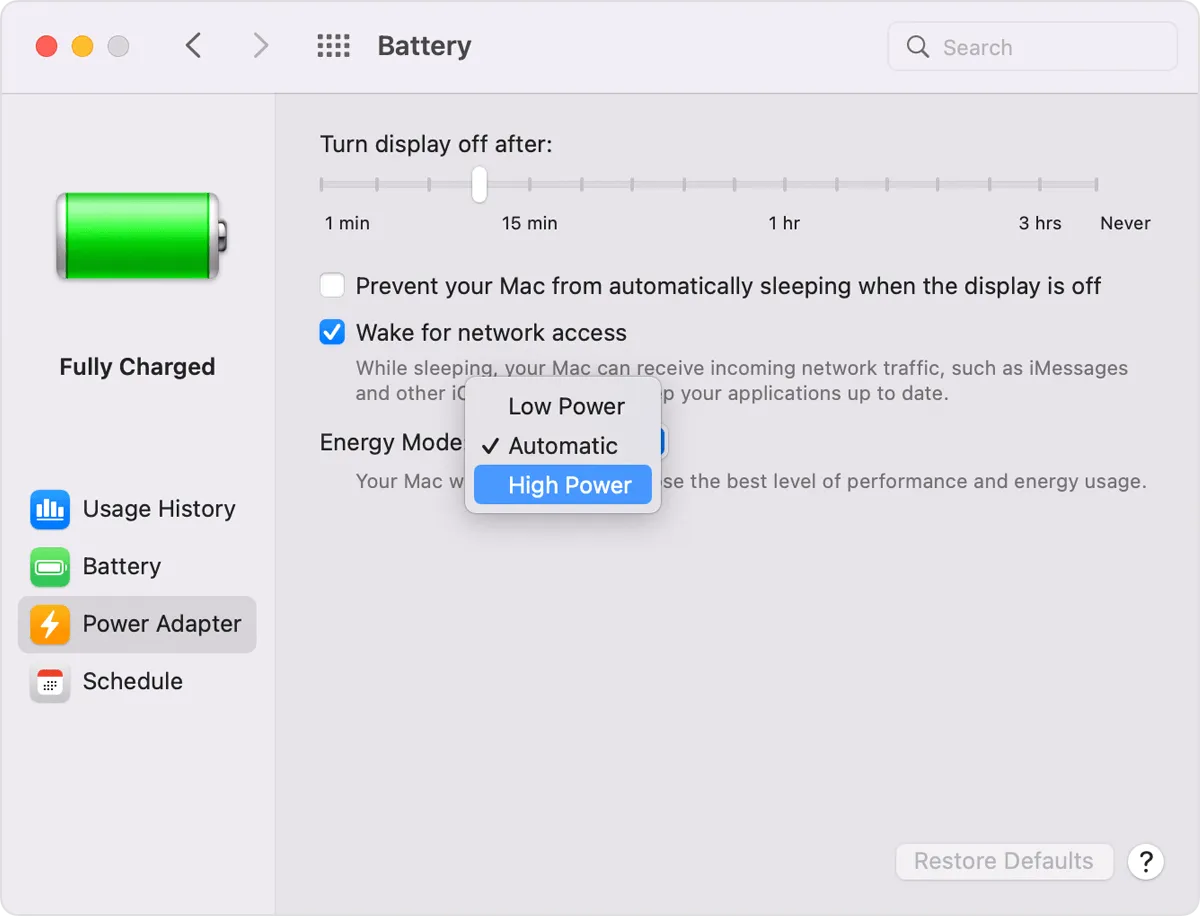1200x916 pixels.
Task: Click the forward navigation arrow
Action: tap(259, 46)
